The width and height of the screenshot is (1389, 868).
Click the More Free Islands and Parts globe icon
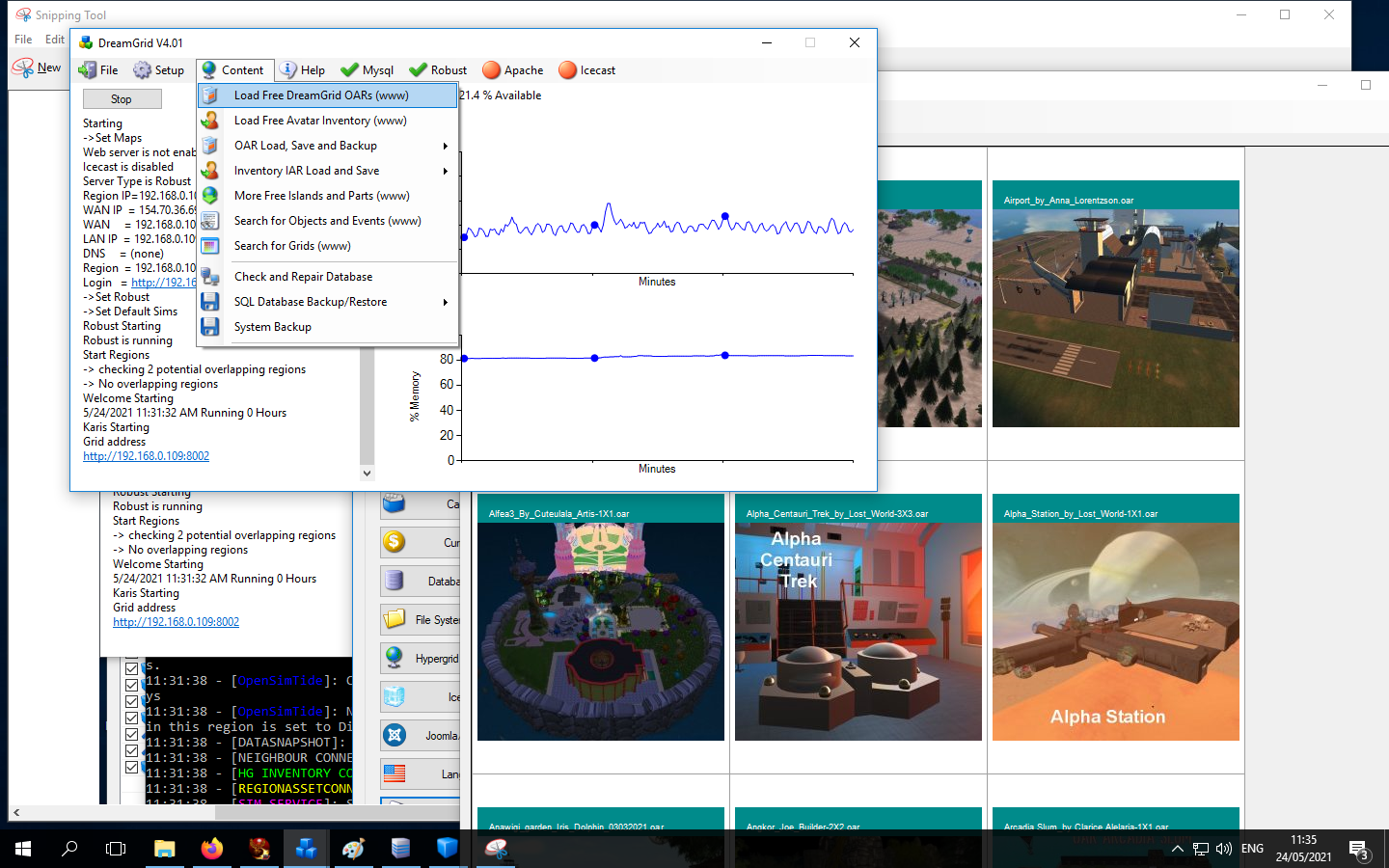[x=209, y=196]
